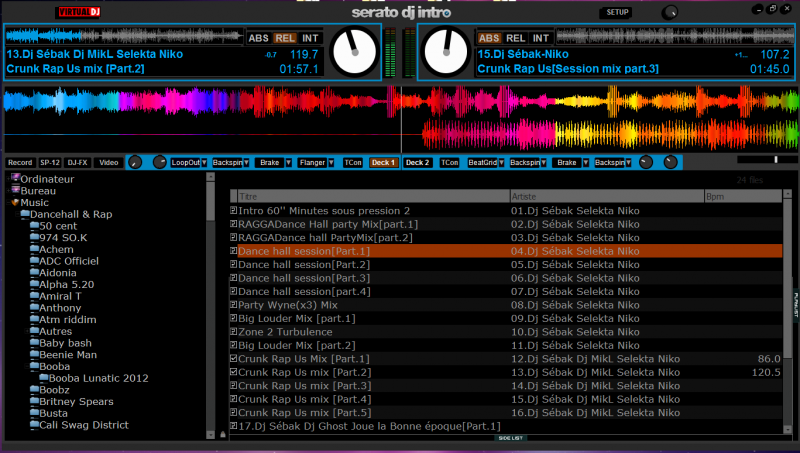Click the SIDE LIST button
The width and height of the screenshot is (800, 453).
(510, 438)
